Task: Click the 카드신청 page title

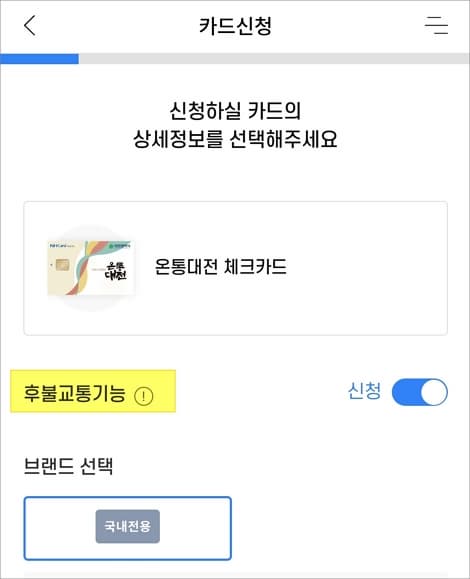Action: 235,26
